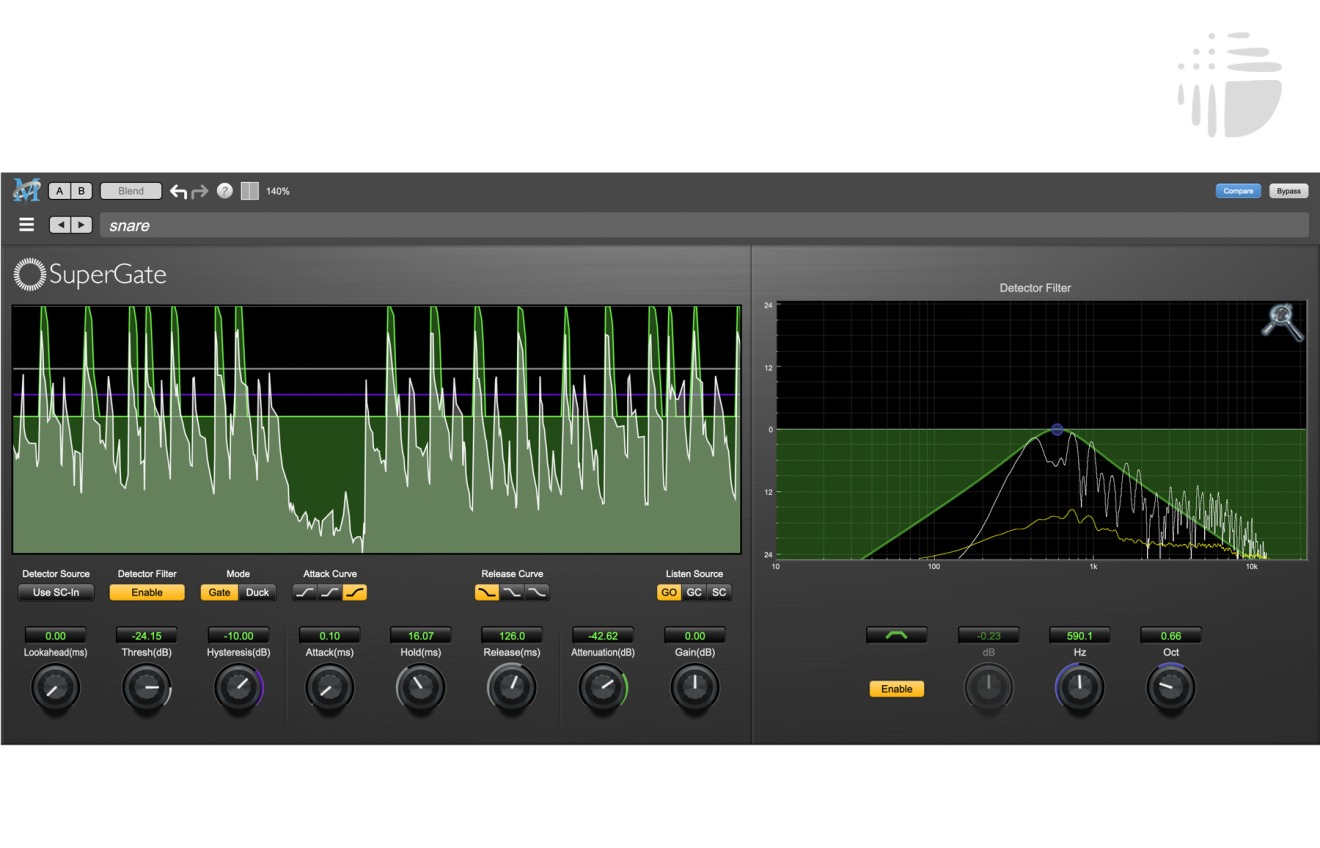
Task: Select Gate mode
Action: pos(219,592)
